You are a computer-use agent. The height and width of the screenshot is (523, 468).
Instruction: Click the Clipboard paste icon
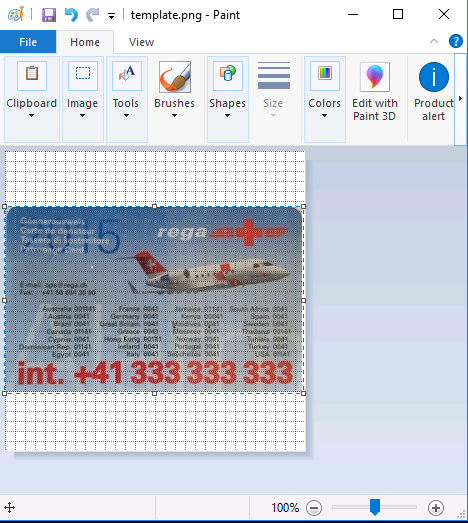point(32,75)
